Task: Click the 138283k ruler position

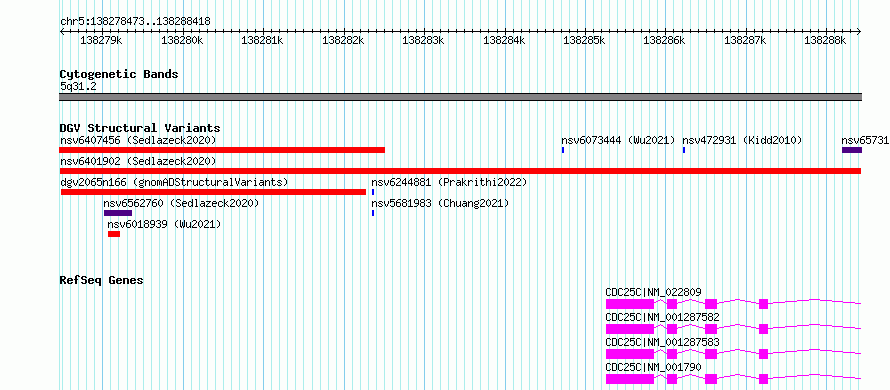Action: (x=423, y=40)
